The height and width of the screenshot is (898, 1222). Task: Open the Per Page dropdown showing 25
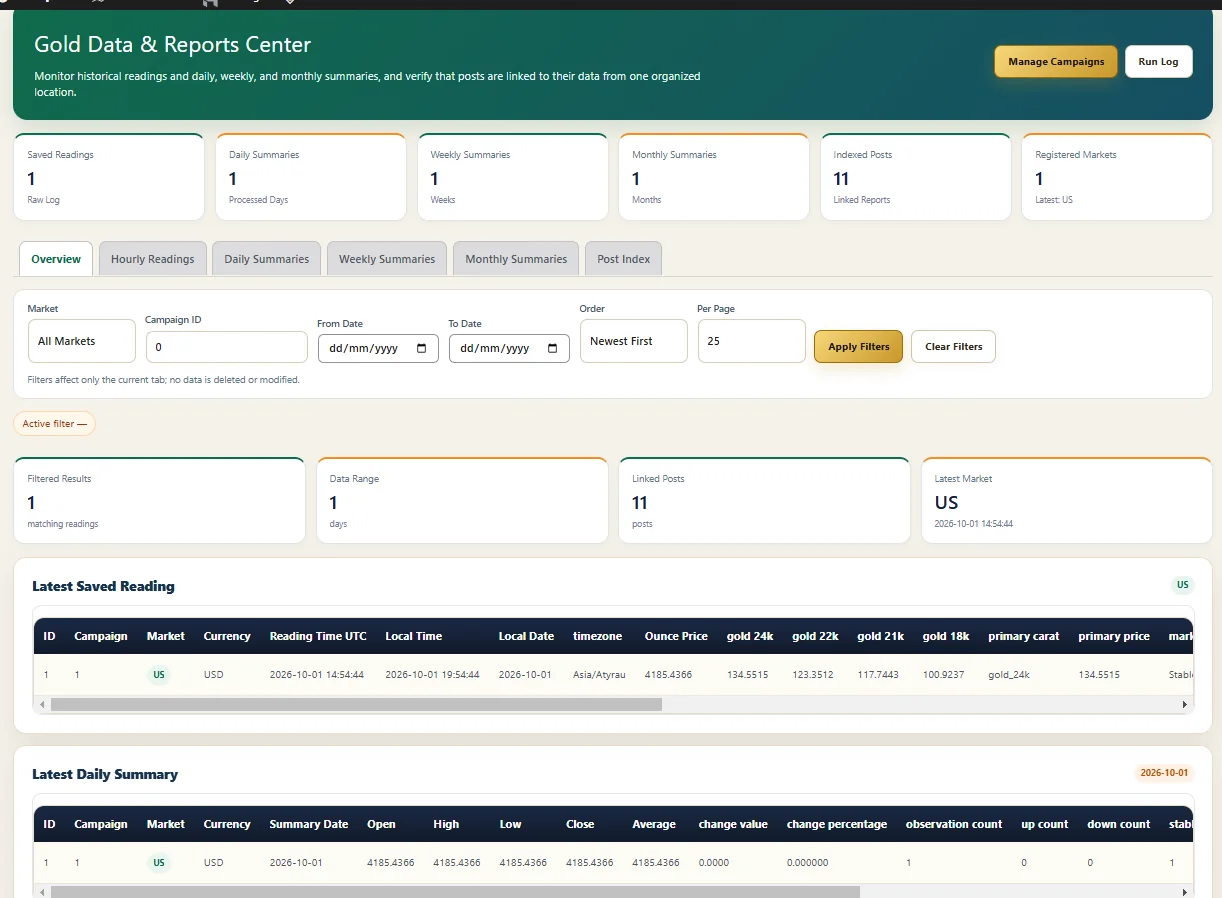coord(751,341)
